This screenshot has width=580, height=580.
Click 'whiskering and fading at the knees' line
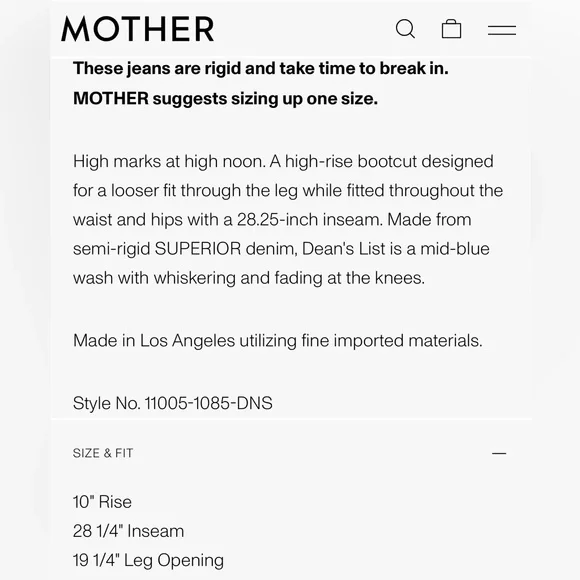(289, 278)
